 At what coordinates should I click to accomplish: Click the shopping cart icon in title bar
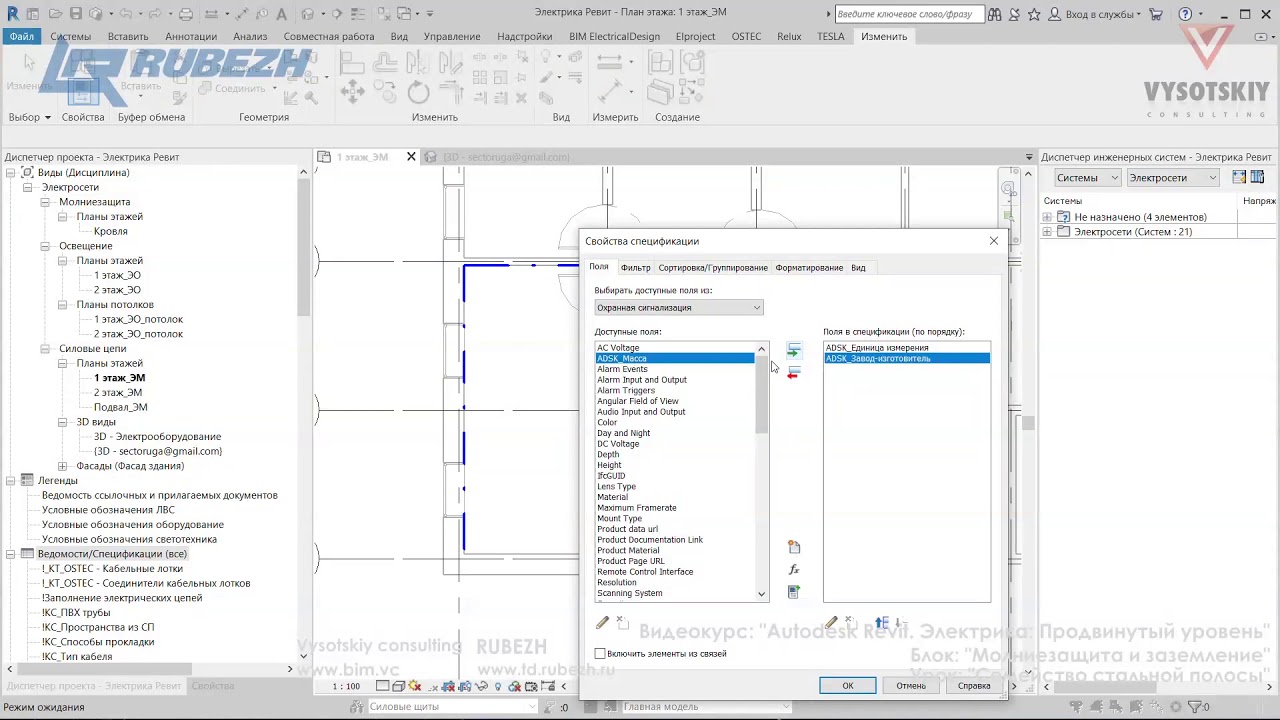click(x=1156, y=14)
